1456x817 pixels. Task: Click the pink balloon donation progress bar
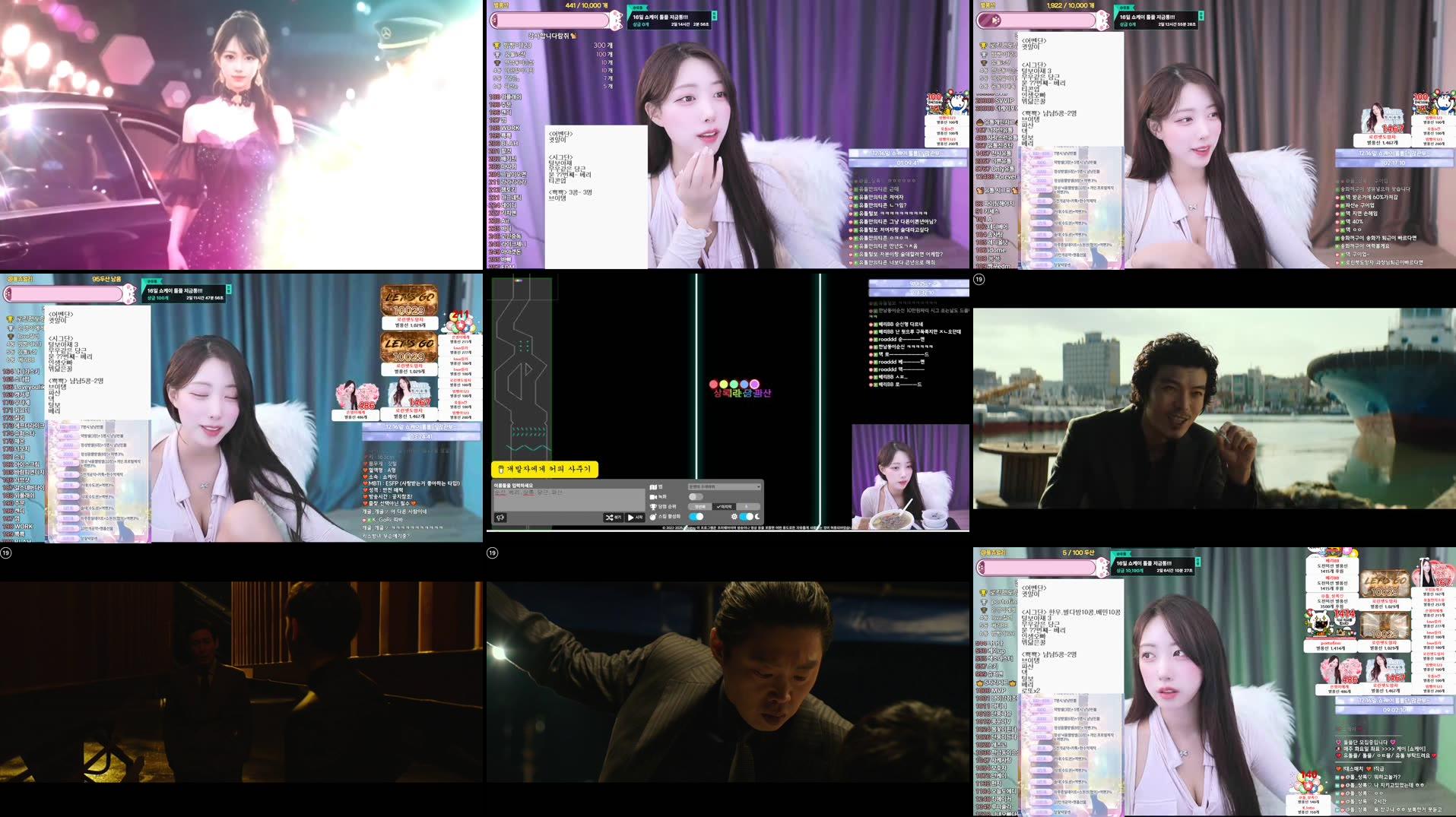[x=547, y=20]
